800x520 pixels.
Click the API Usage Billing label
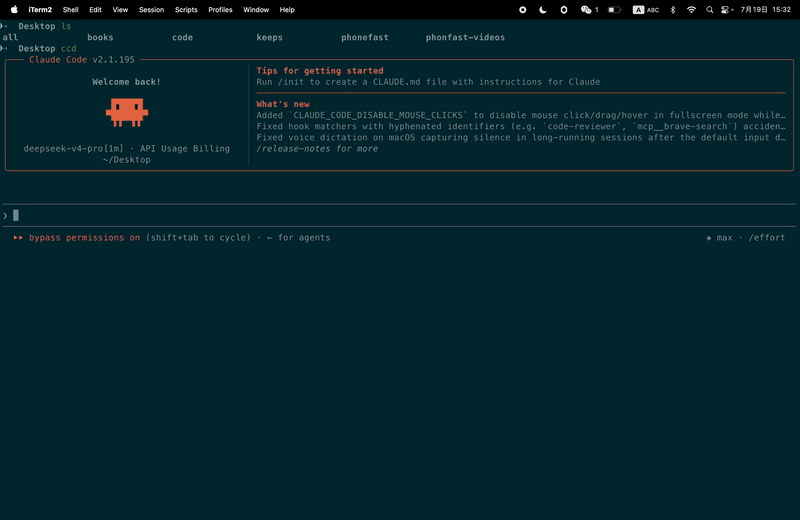point(185,148)
